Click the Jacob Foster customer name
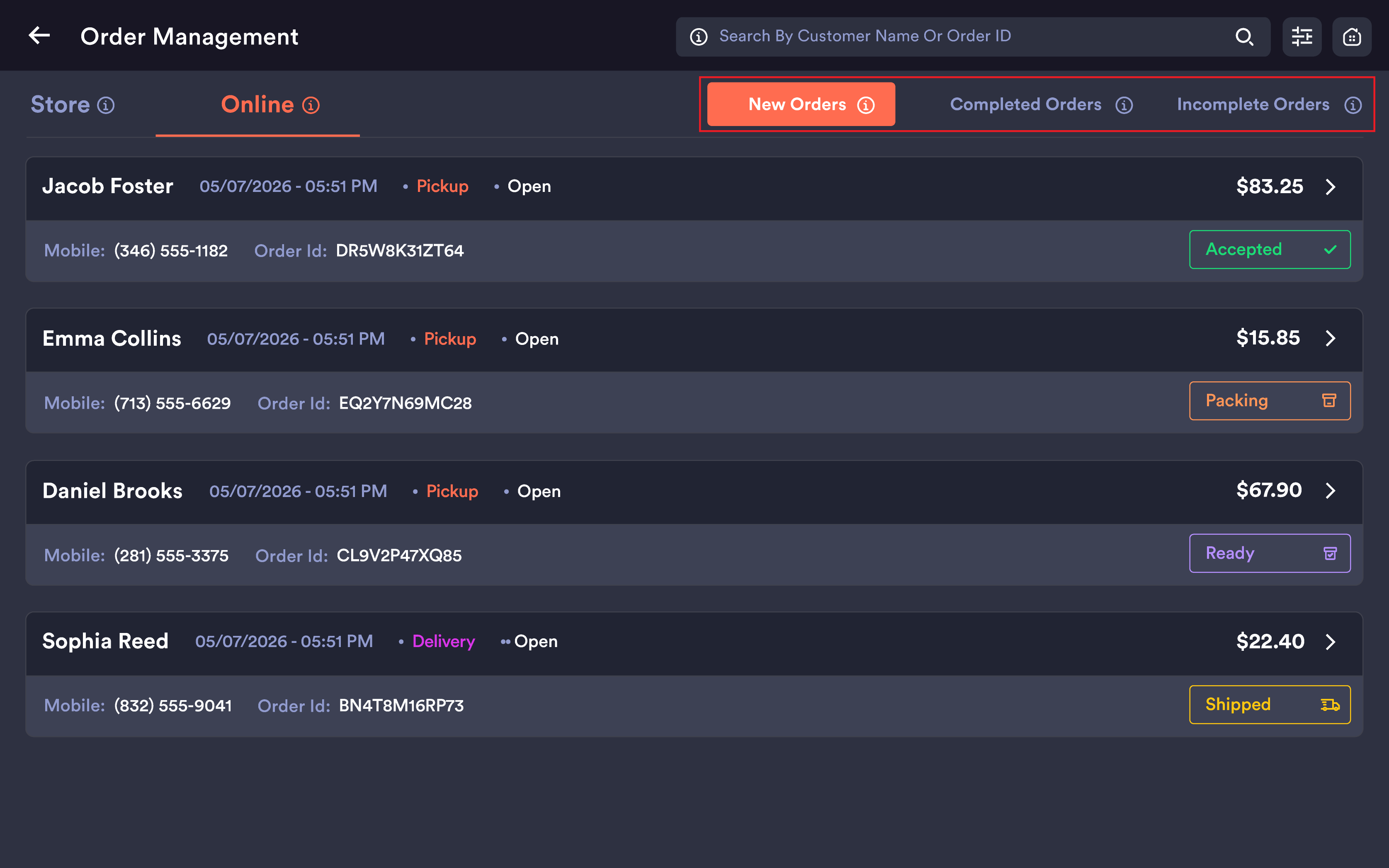1389x868 pixels. [x=107, y=186]
